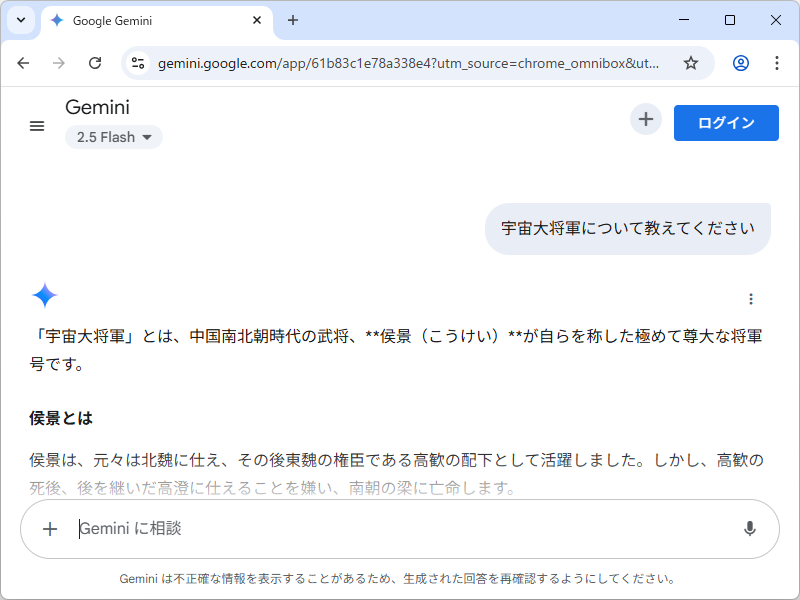Viewport: 800px width, 600px height.
Task: Click the browser address bar
Action: click(x=400, y=62)
